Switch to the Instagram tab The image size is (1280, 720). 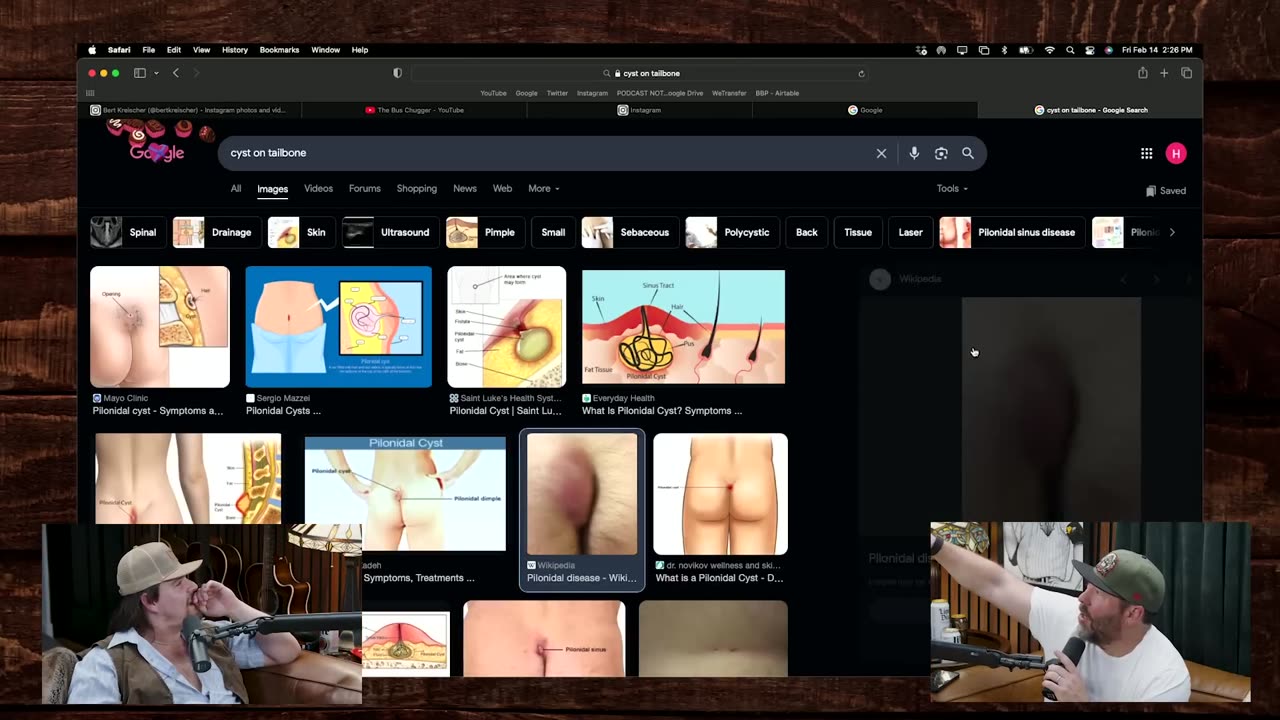[640, 110]
